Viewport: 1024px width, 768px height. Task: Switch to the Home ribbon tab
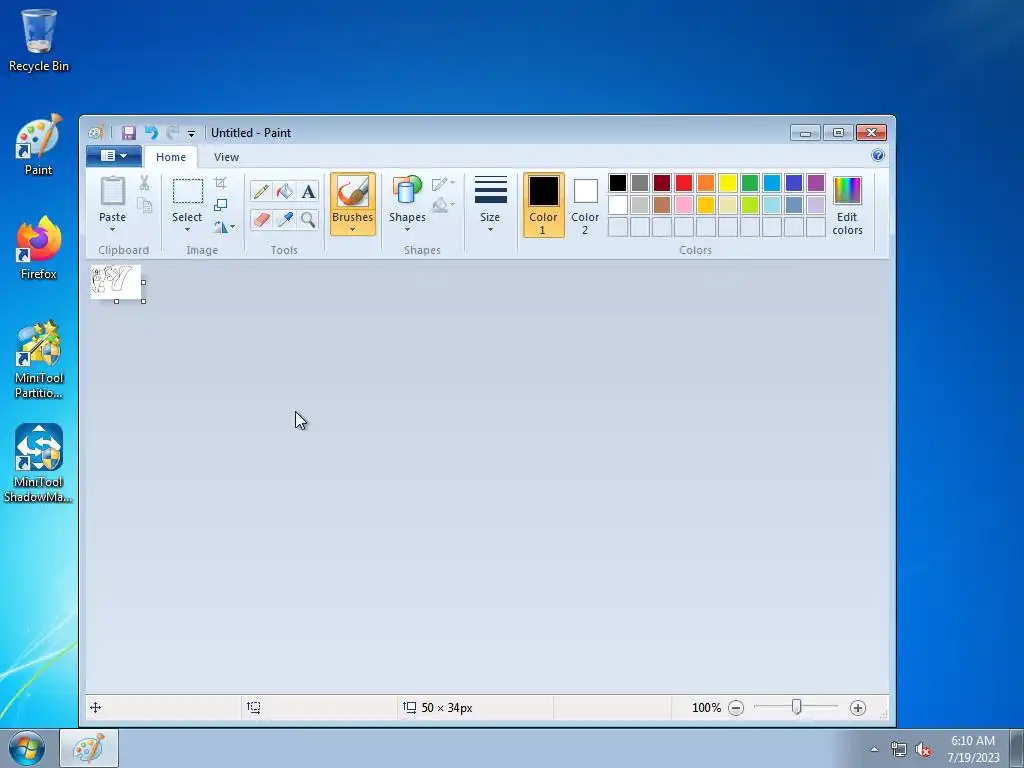[171, 157]
